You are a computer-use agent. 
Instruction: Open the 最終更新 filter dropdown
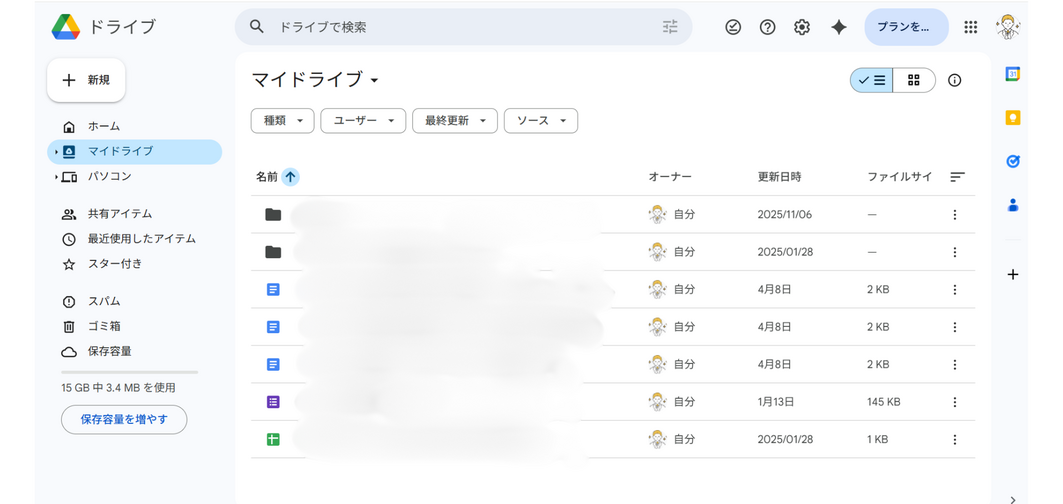pos(454,121)
